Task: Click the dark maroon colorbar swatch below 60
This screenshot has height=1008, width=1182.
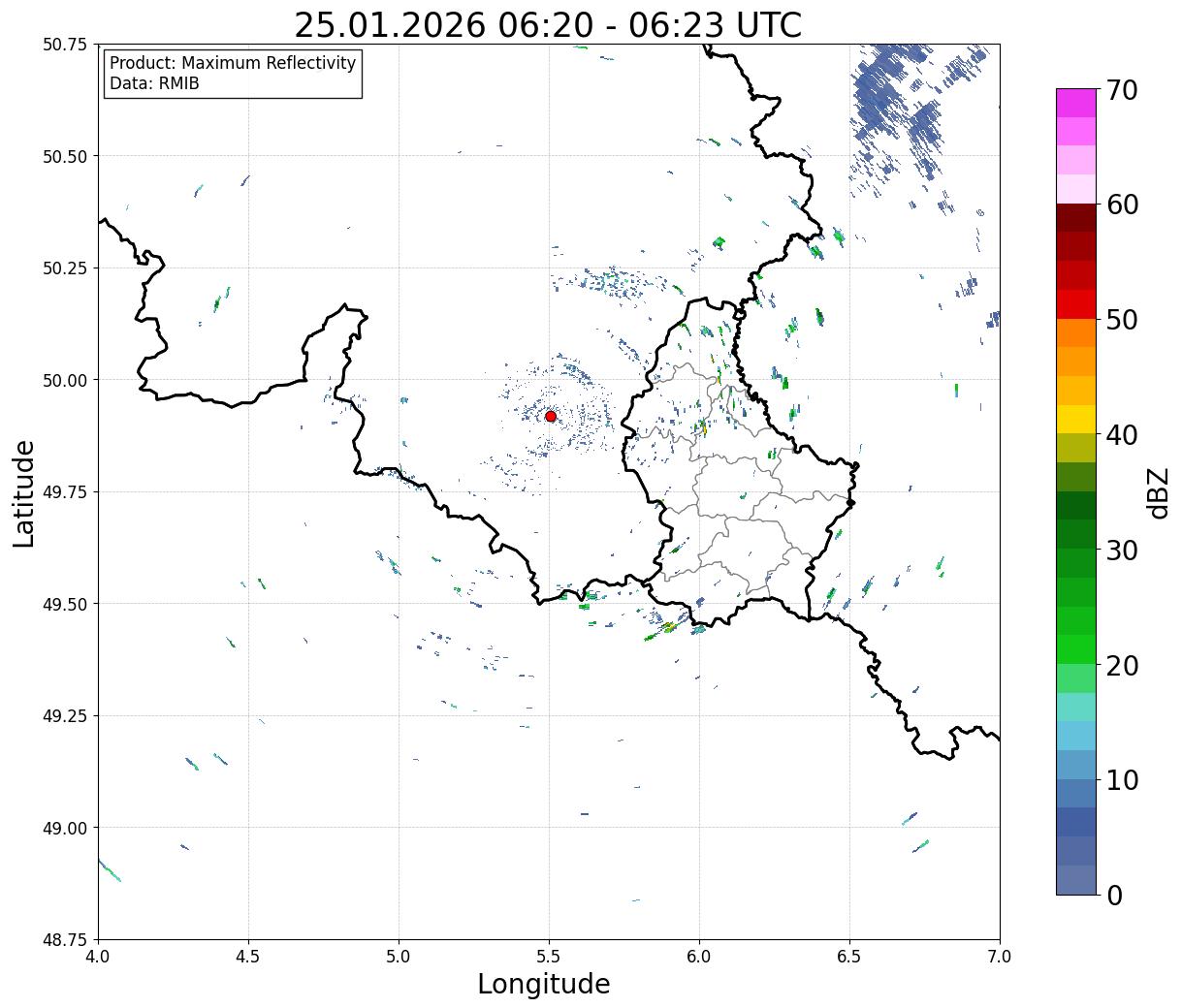Action: 1075,218
